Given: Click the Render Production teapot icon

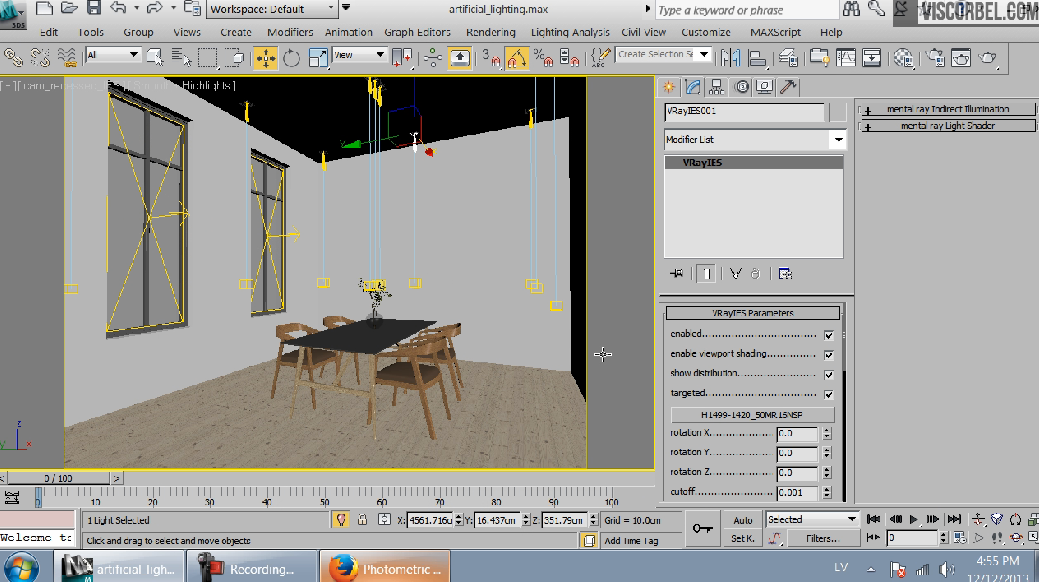Looking at the screenshot, I should point(987,58).
